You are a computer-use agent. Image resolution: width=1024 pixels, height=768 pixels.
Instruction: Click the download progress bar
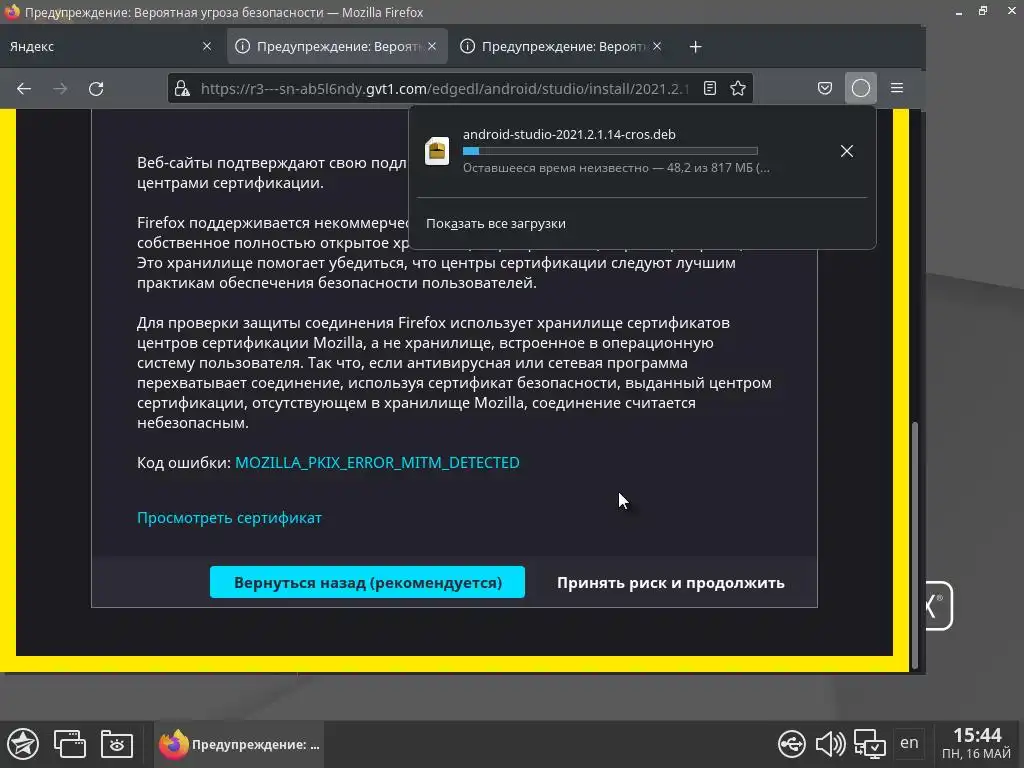[x=610, y=151]
